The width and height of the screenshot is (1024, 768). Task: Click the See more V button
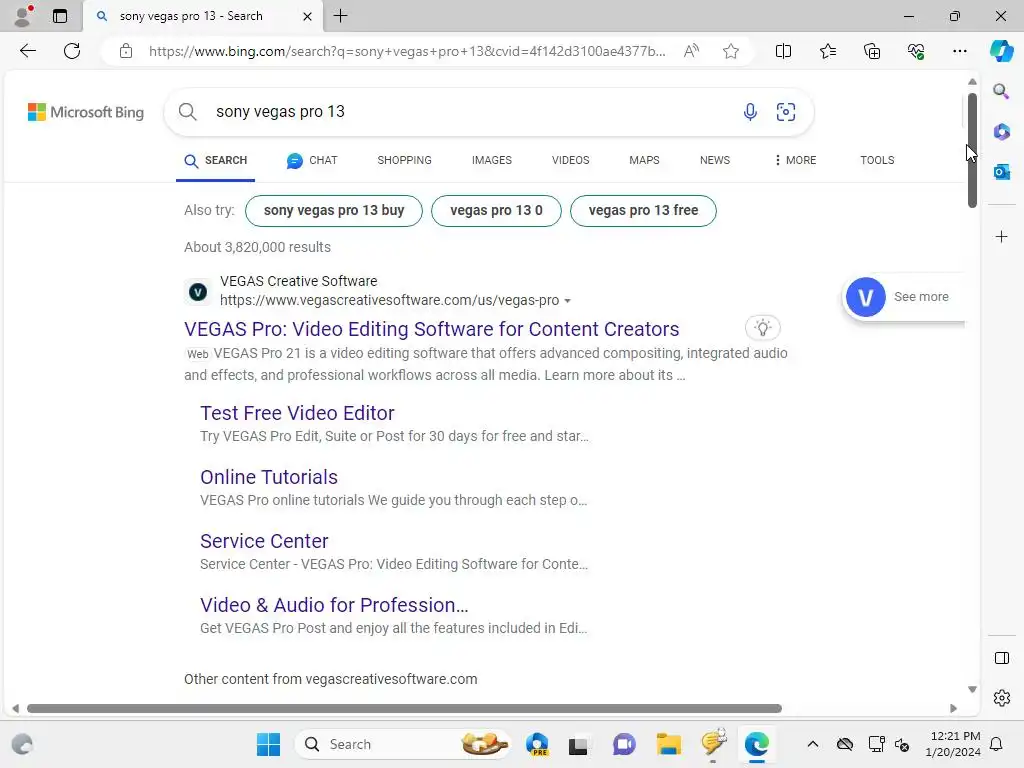pos(903,296)
